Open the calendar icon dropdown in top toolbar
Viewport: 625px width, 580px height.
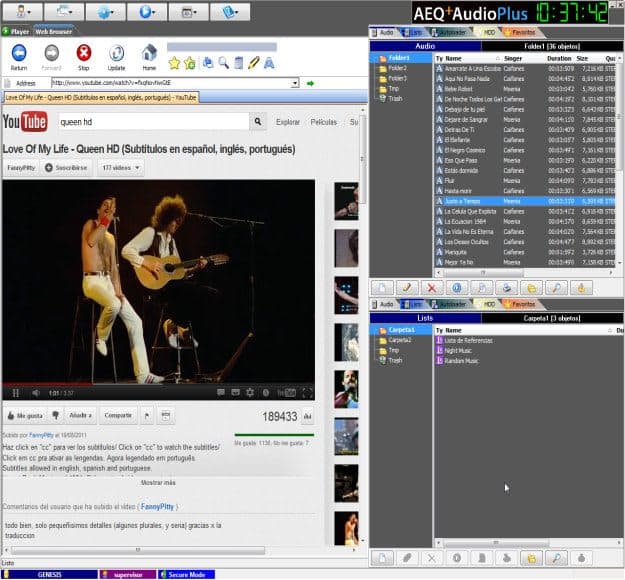point(189,12)
